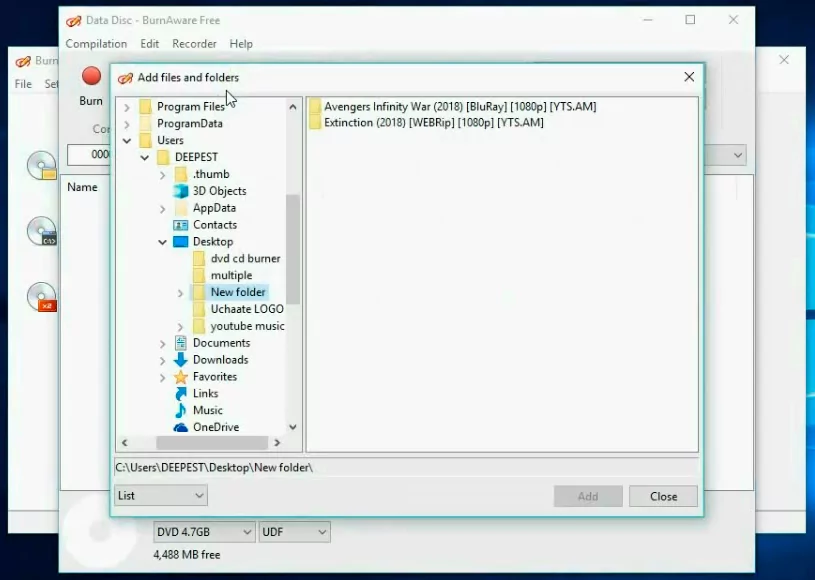Click the Avengers Infinity War folder icon
The image size is (815, 580).
[315, 107]
